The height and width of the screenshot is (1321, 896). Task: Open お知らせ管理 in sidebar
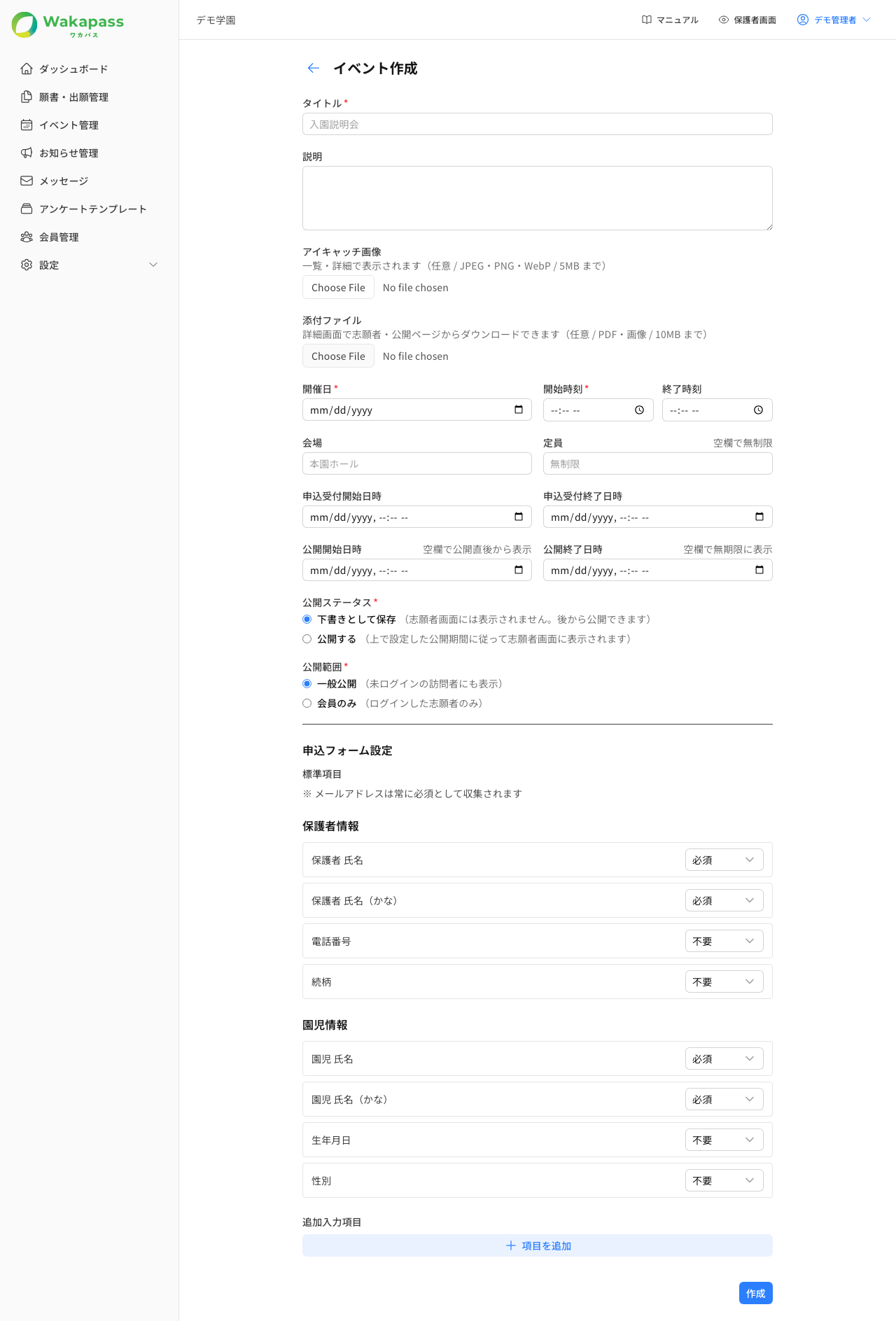89,153
